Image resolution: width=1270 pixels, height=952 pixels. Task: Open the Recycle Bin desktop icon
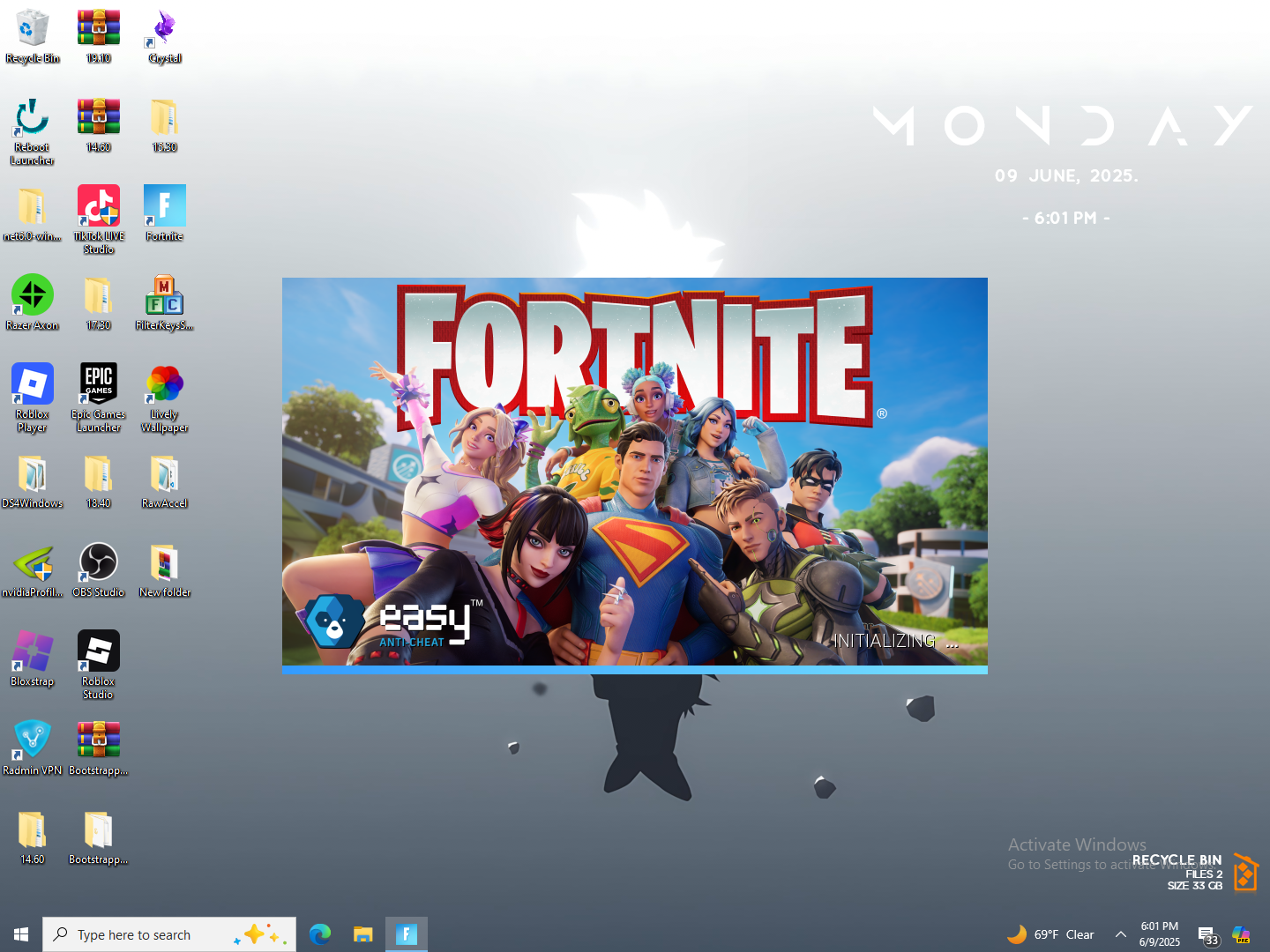33,36
